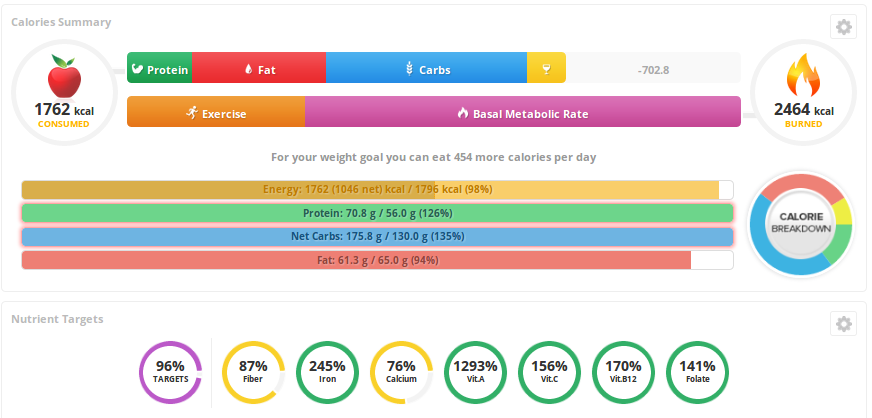Image resolution: width=872 pixels, height=418 pixels.
Task: Click the -702.8 calorie deficit box
Action: [653, 69]
